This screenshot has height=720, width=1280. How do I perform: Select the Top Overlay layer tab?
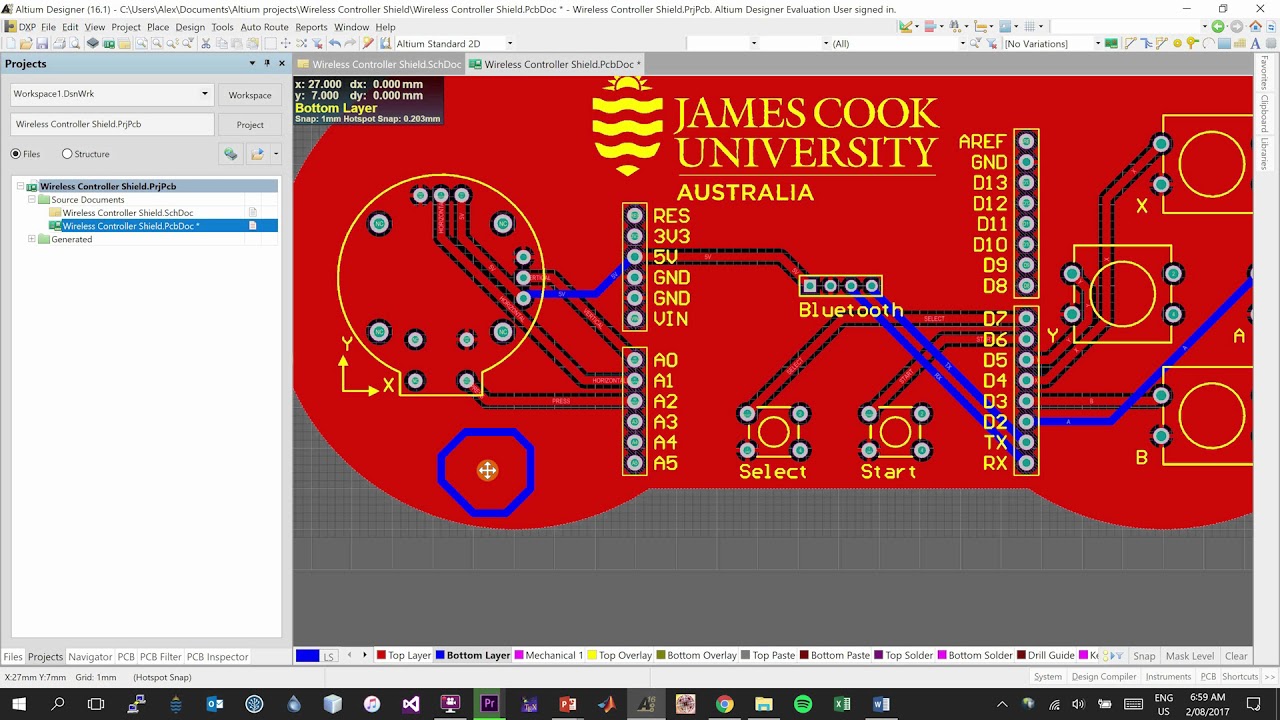619,656
